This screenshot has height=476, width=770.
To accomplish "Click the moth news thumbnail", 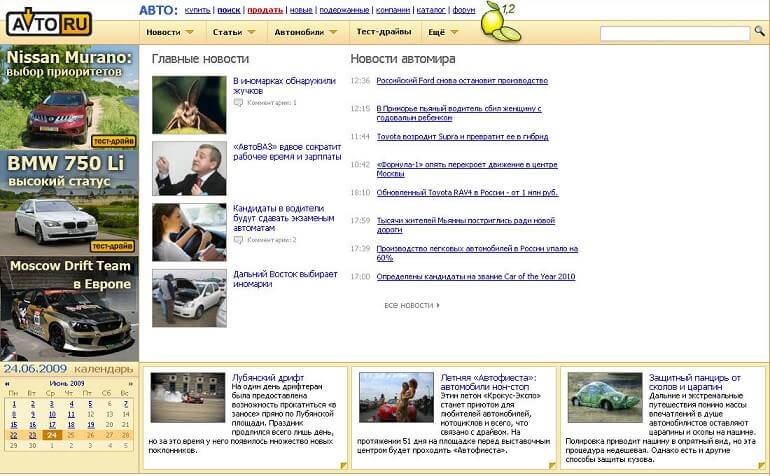I will 189,105.
